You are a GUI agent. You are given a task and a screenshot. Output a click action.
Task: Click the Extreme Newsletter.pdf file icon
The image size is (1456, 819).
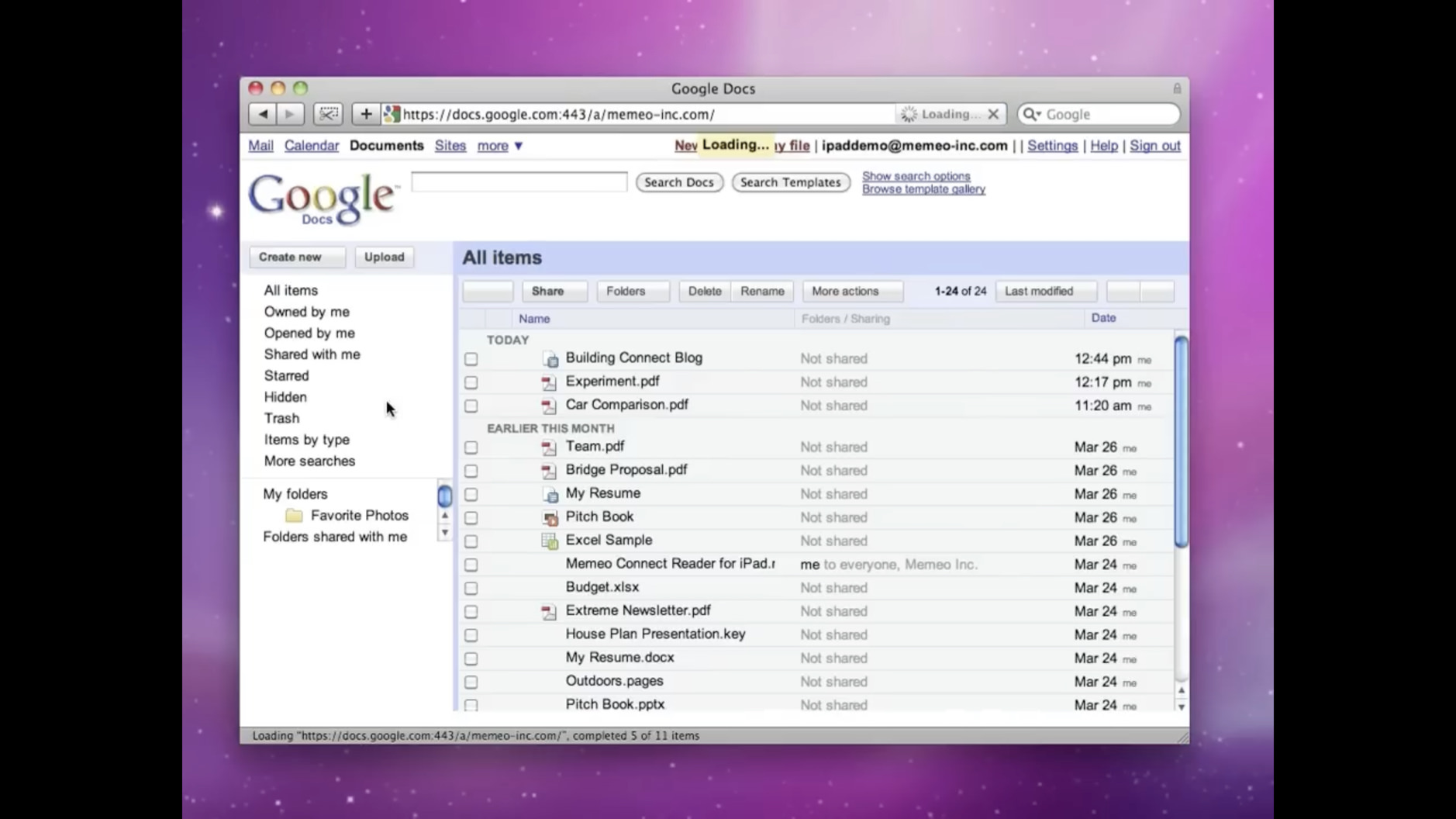(548, 612)
